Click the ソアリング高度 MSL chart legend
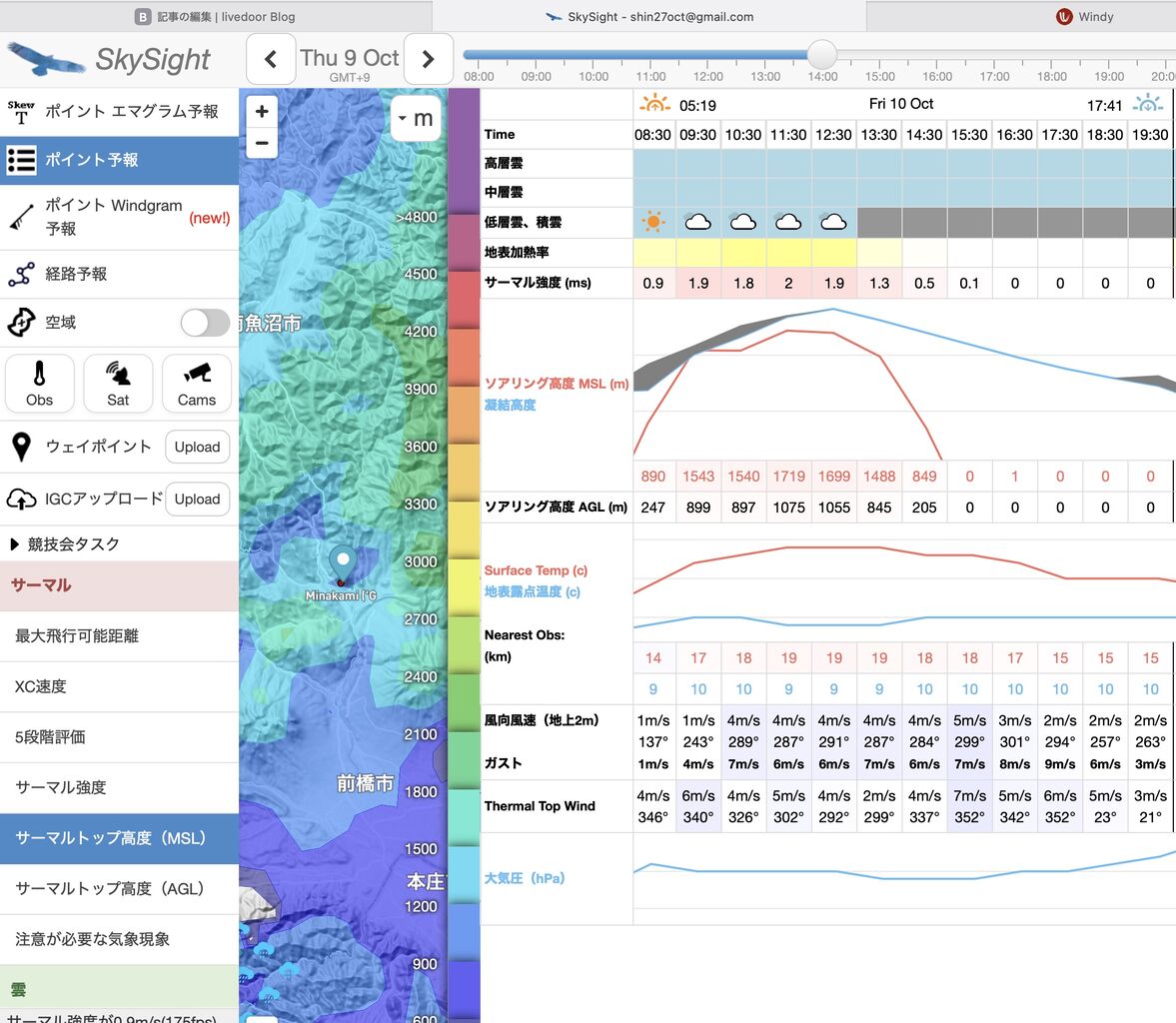The height and width of the screenshot is (1023, 1176). [557, 384]
